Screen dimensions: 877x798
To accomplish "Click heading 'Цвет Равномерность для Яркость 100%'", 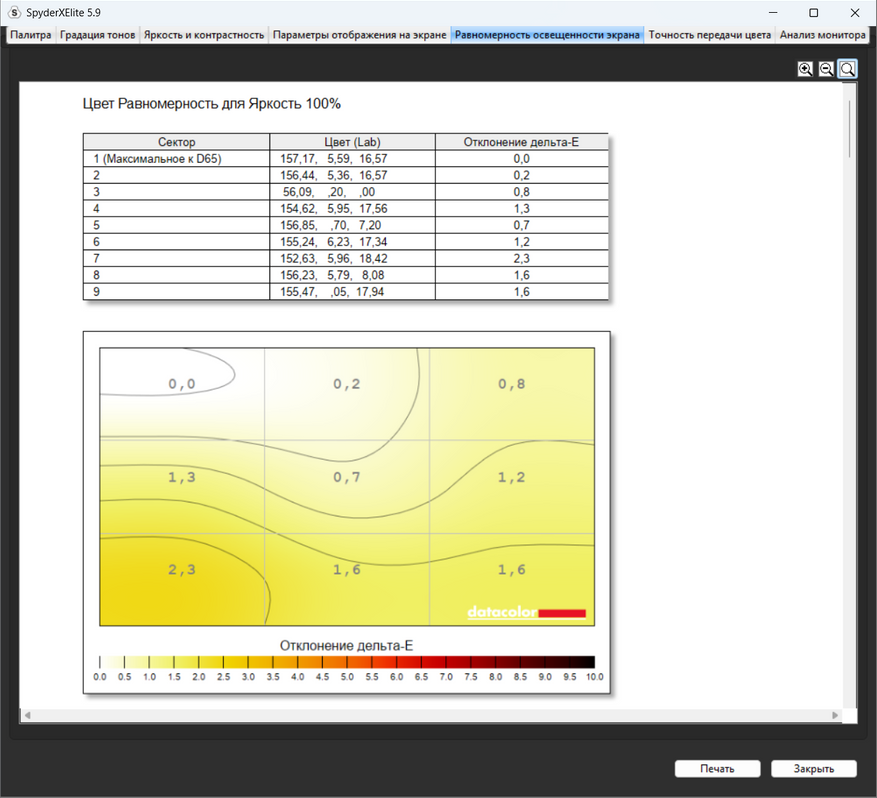I will (x=211, y=104).
